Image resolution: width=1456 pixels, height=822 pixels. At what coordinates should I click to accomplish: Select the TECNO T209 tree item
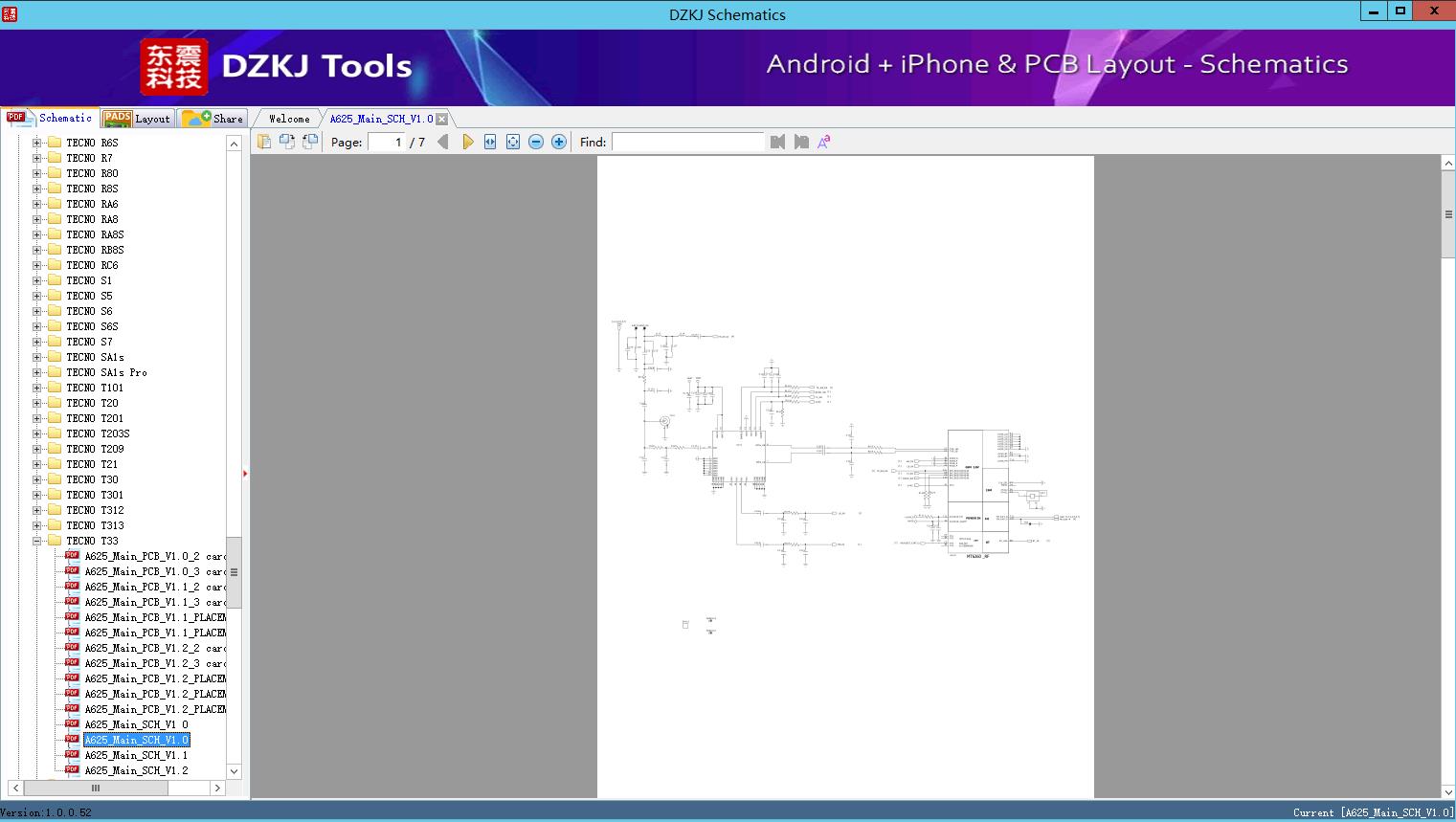(x=95, y=449)
